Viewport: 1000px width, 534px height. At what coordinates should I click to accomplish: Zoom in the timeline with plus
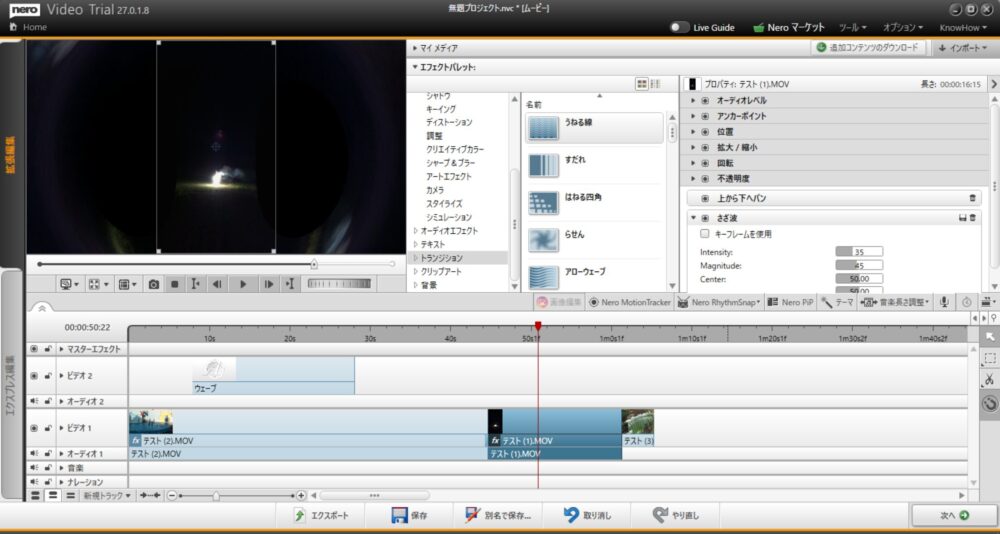pos(302,495)
